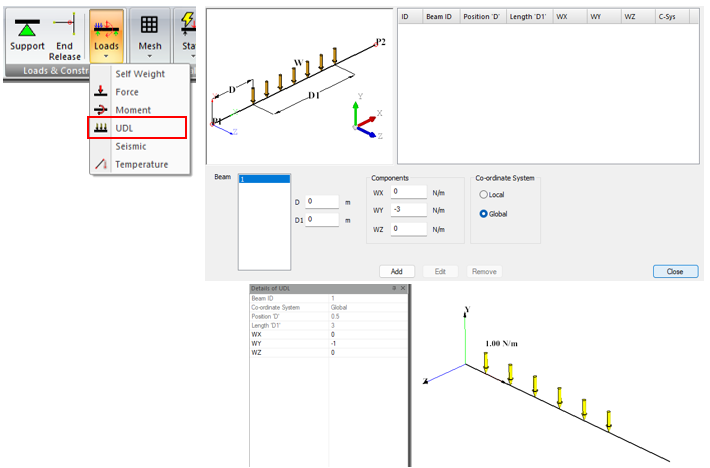This screenshot has height=468, width=710.
Task: Select the UDL load icon
Action: [100, 128]
